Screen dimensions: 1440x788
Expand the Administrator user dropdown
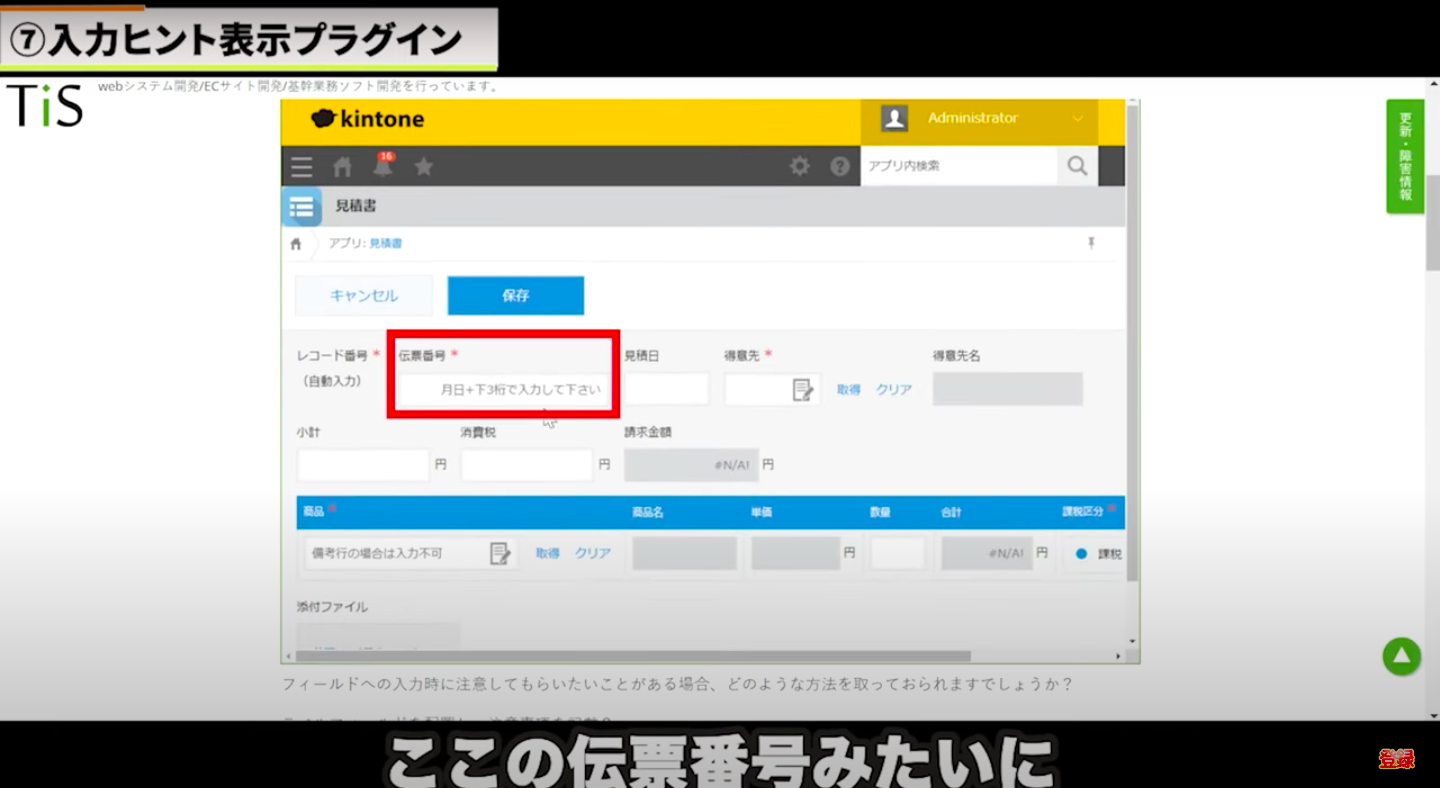pos(1077,119)
